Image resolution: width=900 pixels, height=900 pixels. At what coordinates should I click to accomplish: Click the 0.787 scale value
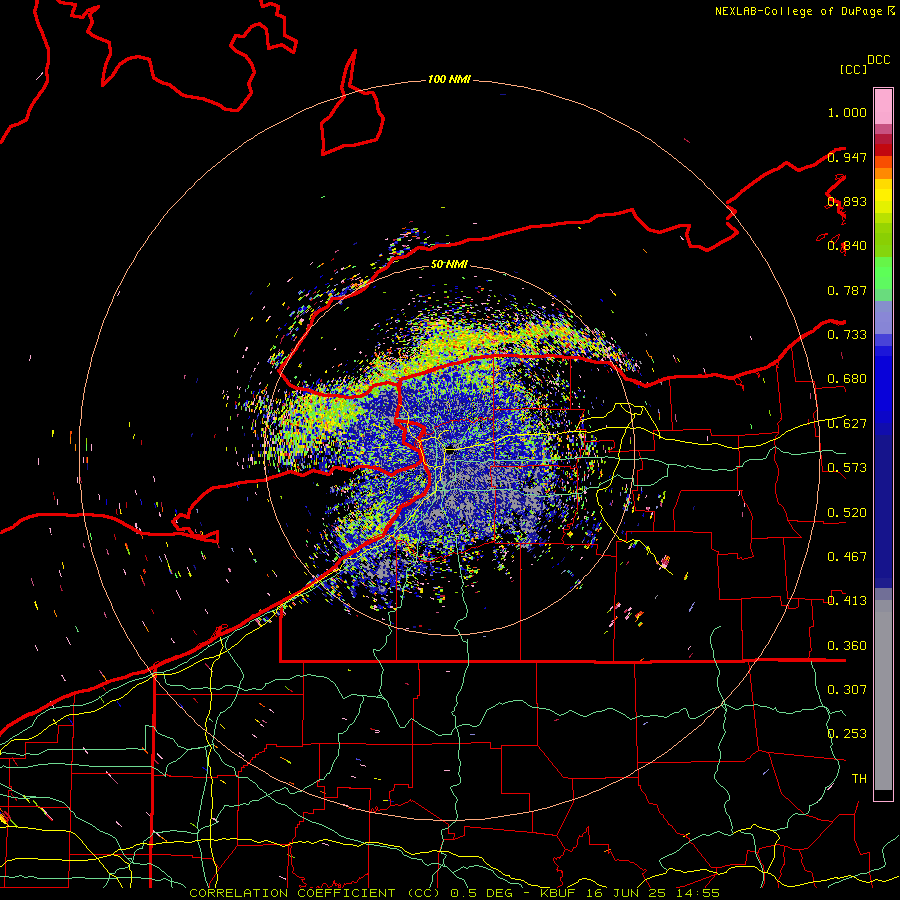coord(847,290)
